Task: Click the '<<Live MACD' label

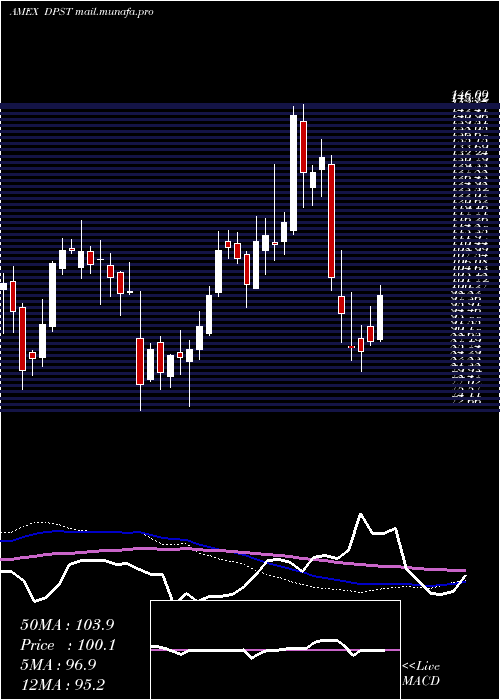Action: coord(421,673)
